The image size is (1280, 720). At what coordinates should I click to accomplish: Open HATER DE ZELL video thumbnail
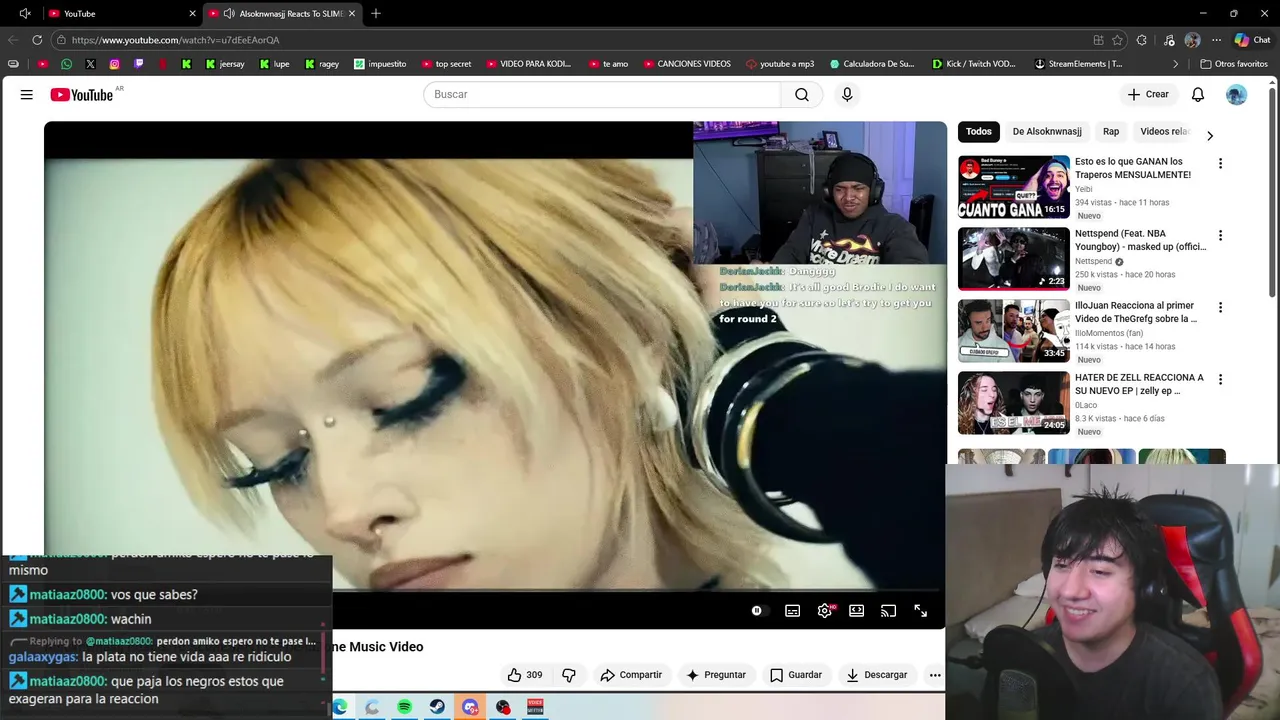click(1014, 403)
